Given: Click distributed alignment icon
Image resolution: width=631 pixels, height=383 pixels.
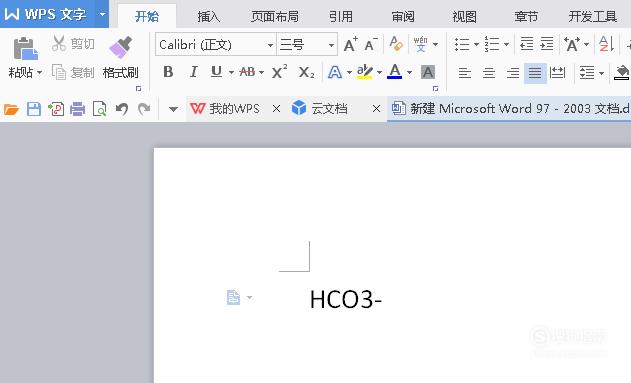Looking at the screenshot, I should point(557,73).
